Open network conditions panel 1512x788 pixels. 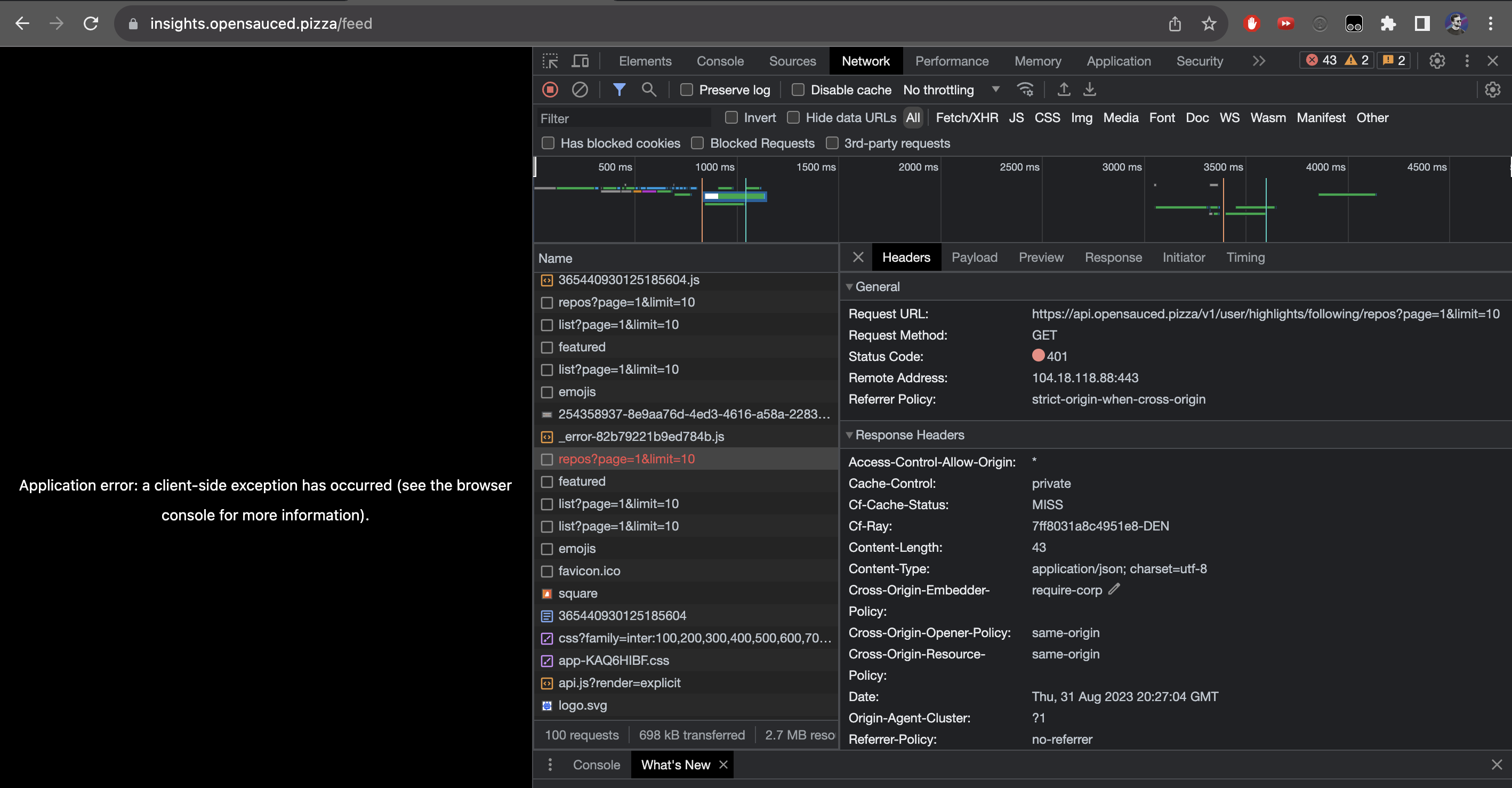[1025, 89]
